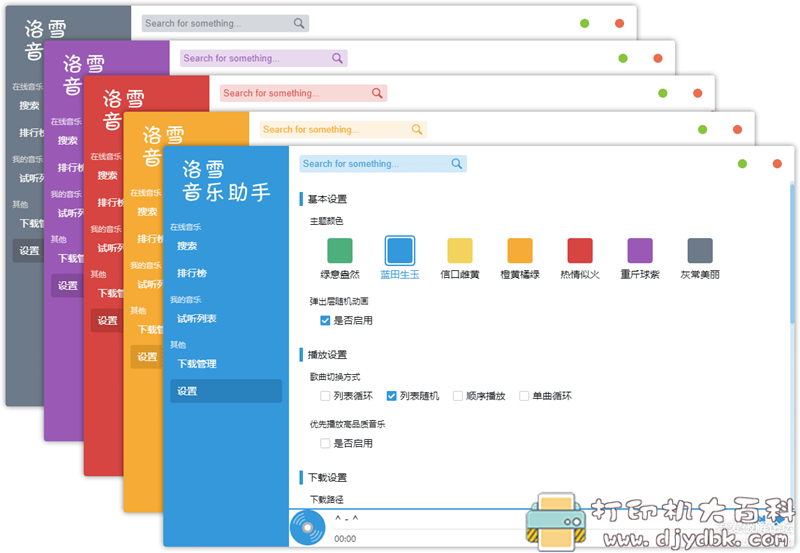The image size is (800, 553).
Task: Open 搜索 in the red window sidebar
Action: coord(107,175)
